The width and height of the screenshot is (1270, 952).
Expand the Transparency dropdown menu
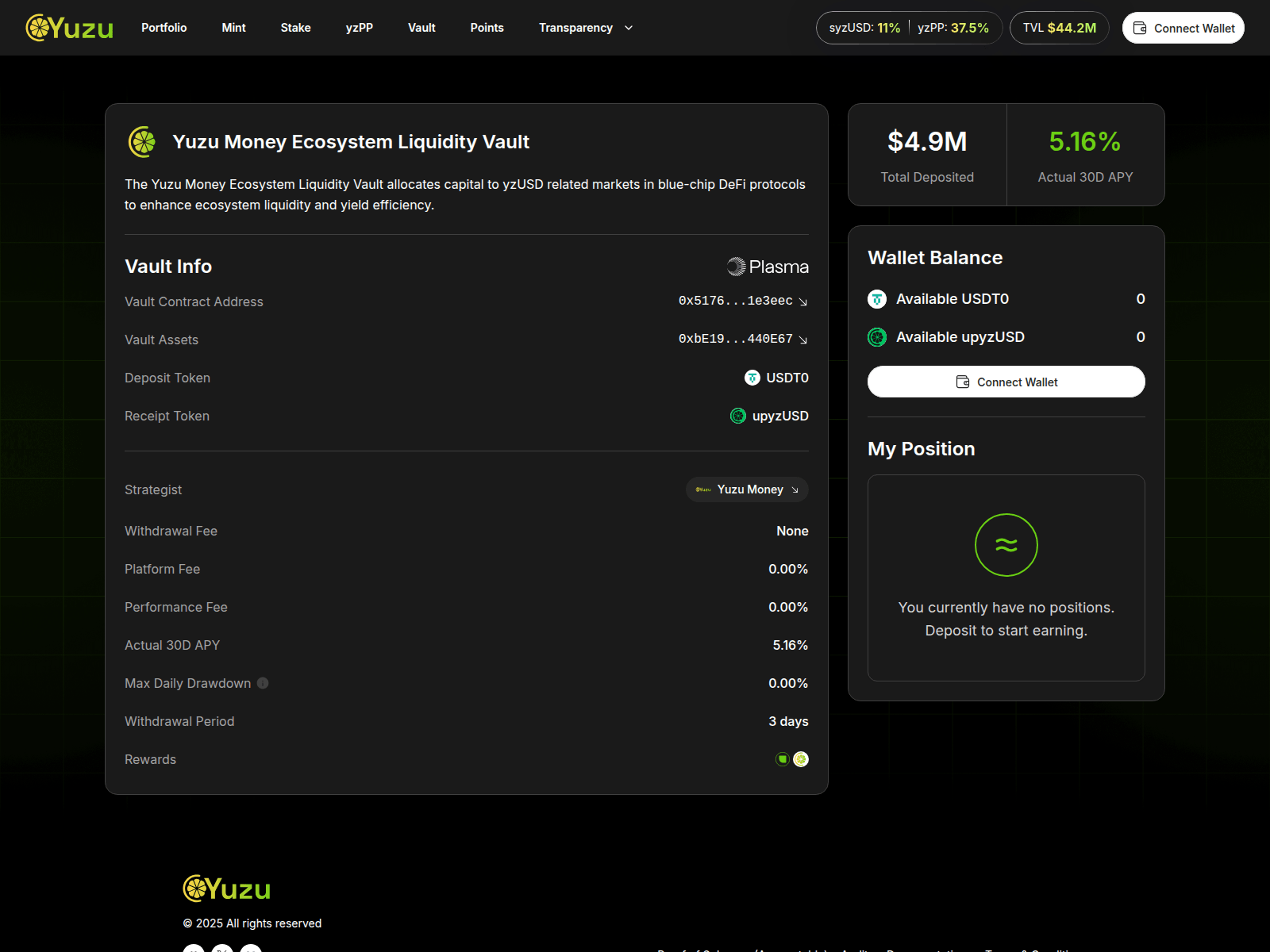coord(586,28)
